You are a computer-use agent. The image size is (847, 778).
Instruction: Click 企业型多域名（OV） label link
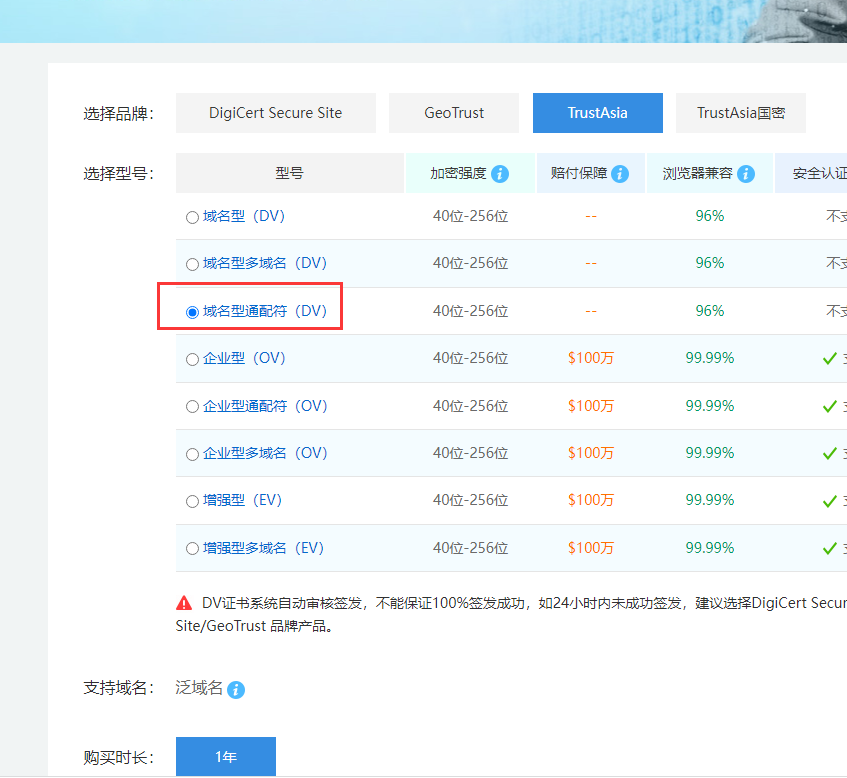click(265, 453)
